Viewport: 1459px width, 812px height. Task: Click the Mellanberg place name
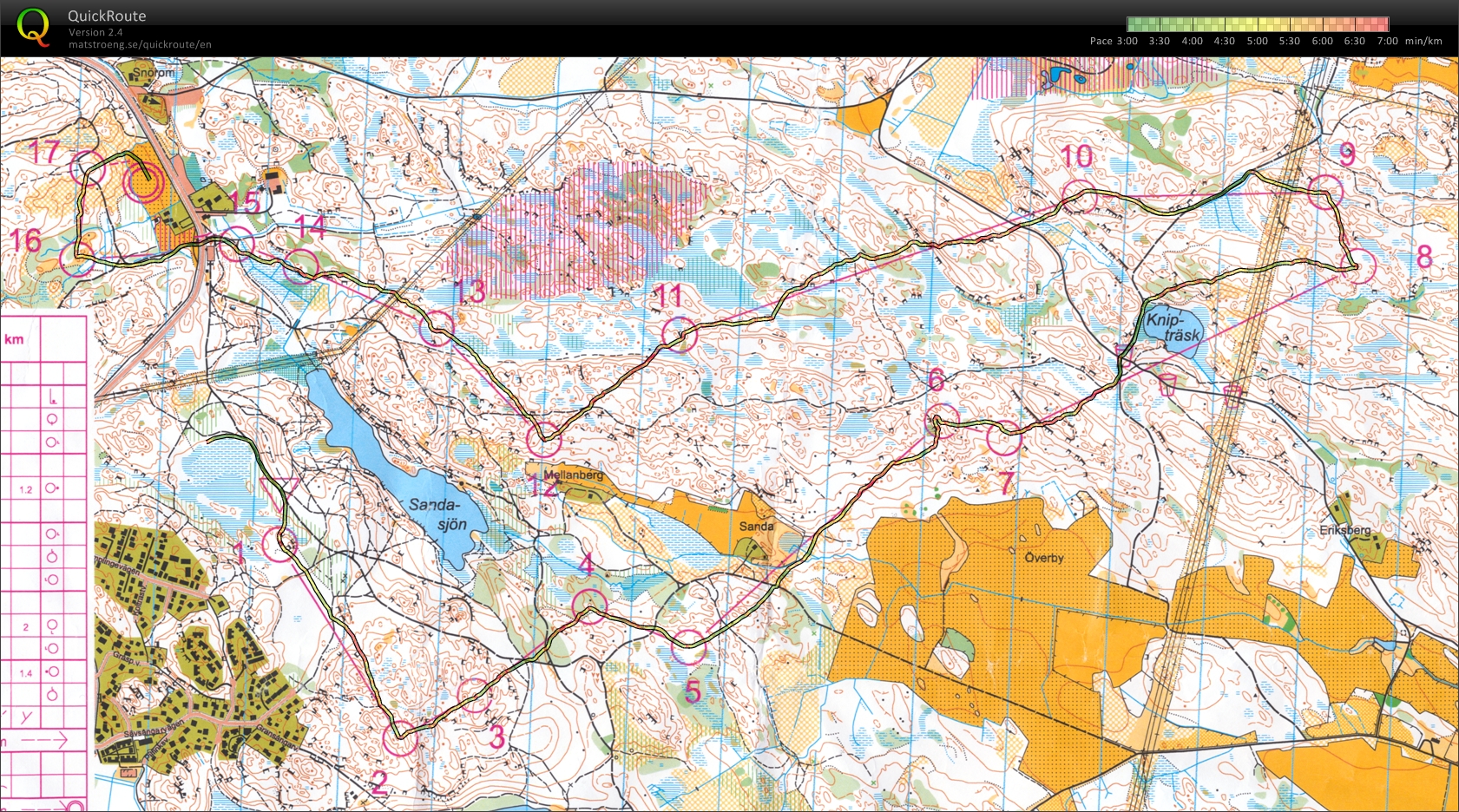[573, 475]
